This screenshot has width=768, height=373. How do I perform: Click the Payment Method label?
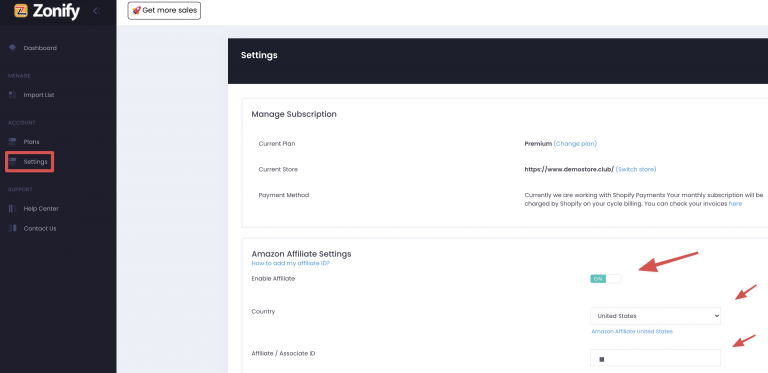tap(284, 195)
